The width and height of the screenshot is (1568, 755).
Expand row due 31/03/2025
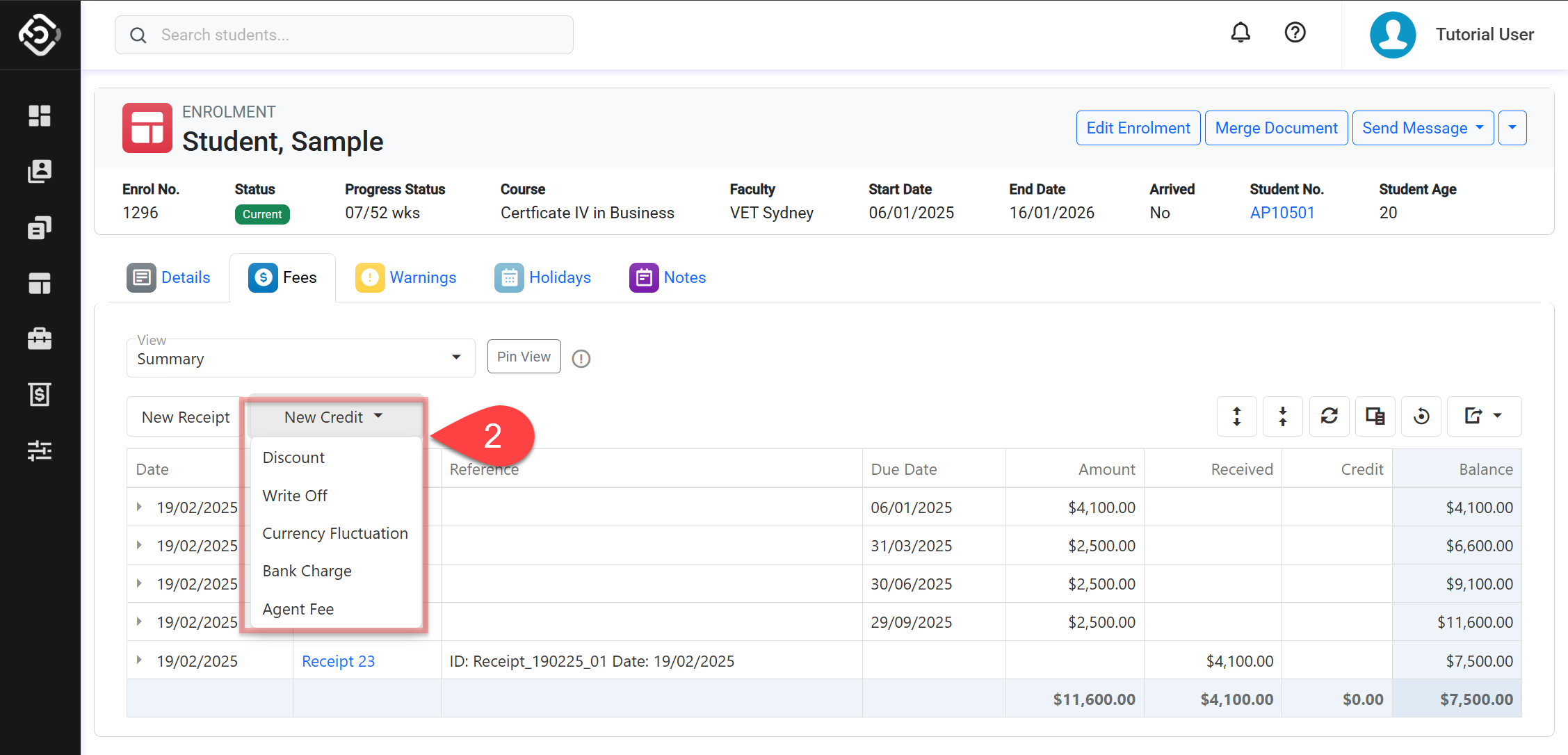[x=140, y=546]
